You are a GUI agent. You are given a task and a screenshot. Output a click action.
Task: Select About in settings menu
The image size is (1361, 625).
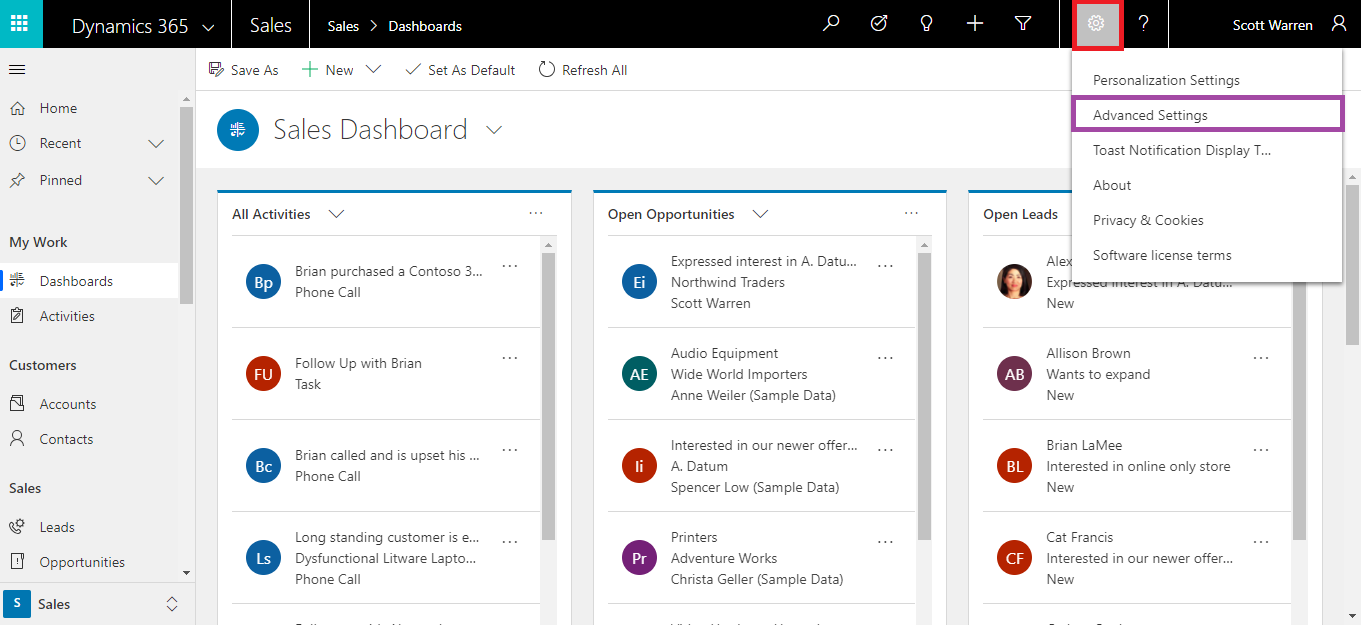click(1207, 185)
